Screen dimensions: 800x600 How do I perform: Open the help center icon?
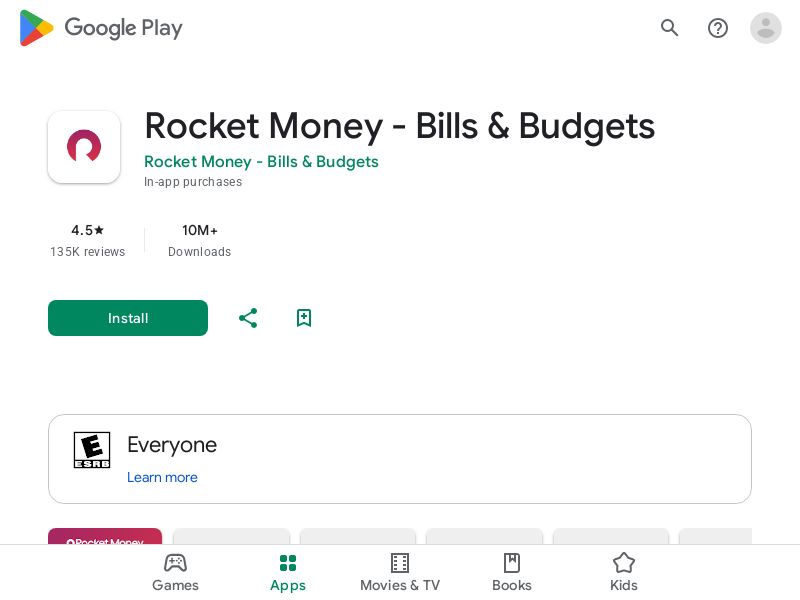pos(717,28)
